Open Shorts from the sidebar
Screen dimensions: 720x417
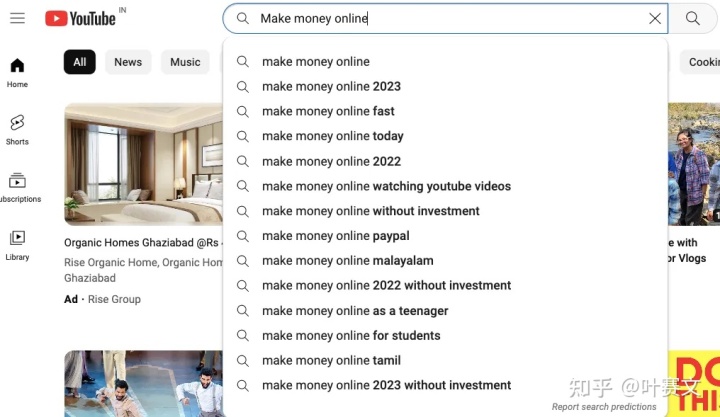17,129
